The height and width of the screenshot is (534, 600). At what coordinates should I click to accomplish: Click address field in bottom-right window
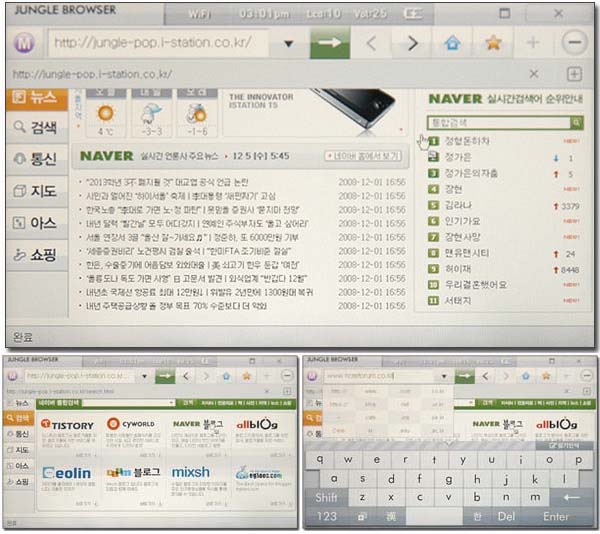pyautogui.click(x=380, y=376)
